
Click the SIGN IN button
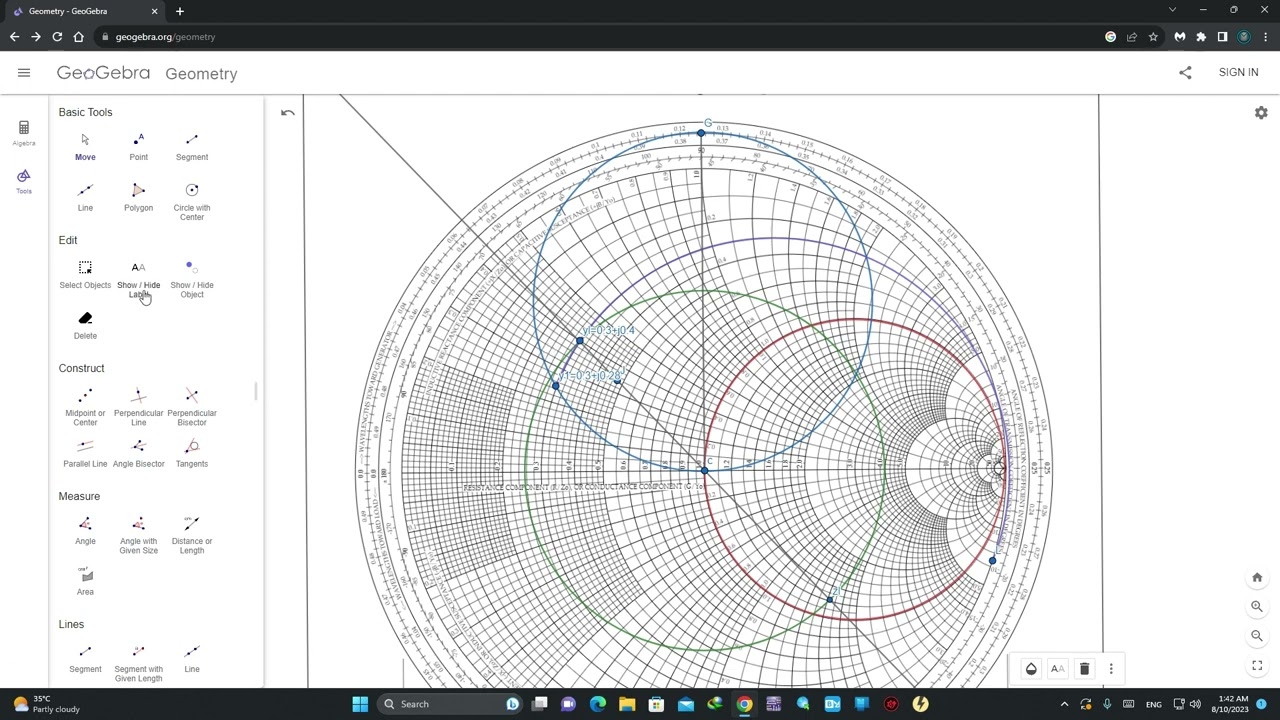coord(1238,72)
